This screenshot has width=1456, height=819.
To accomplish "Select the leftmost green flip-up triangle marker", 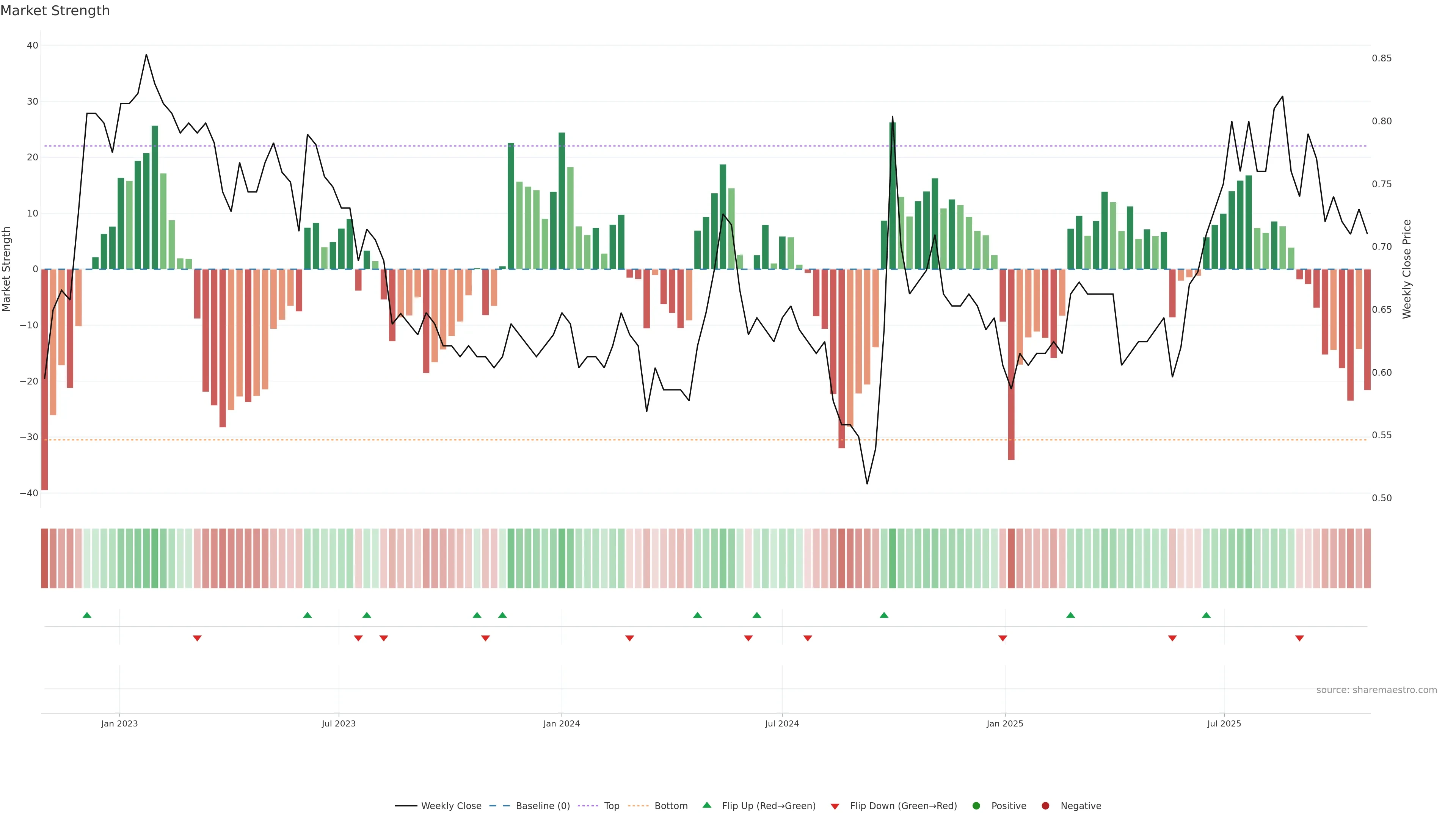I will click(87, 615).
